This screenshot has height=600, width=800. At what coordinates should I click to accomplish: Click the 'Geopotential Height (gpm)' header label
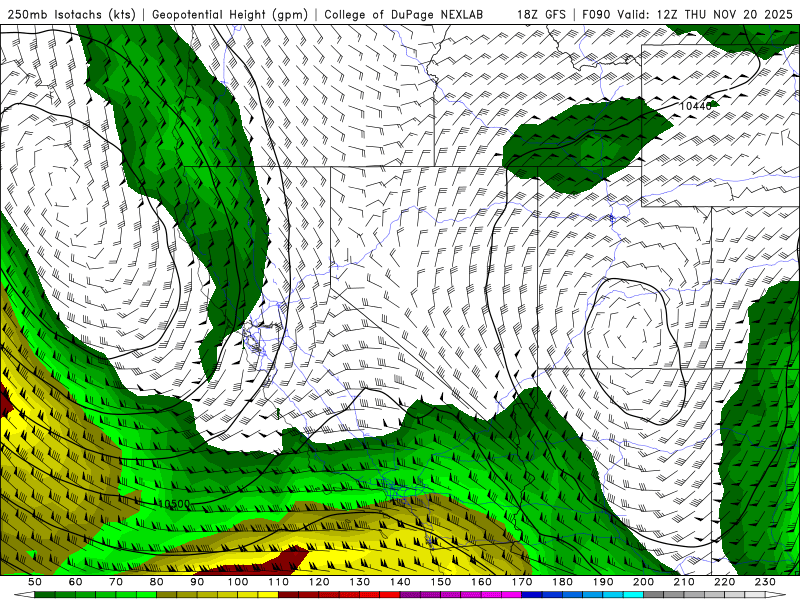[x=230, y=14]
